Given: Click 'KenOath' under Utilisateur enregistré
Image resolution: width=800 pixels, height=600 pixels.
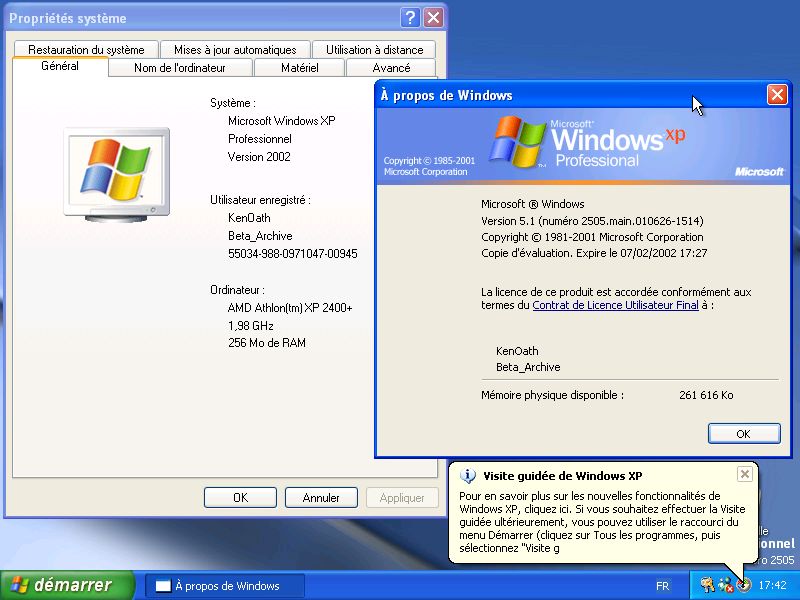Looking at the screenshot, I should [249, 218].
